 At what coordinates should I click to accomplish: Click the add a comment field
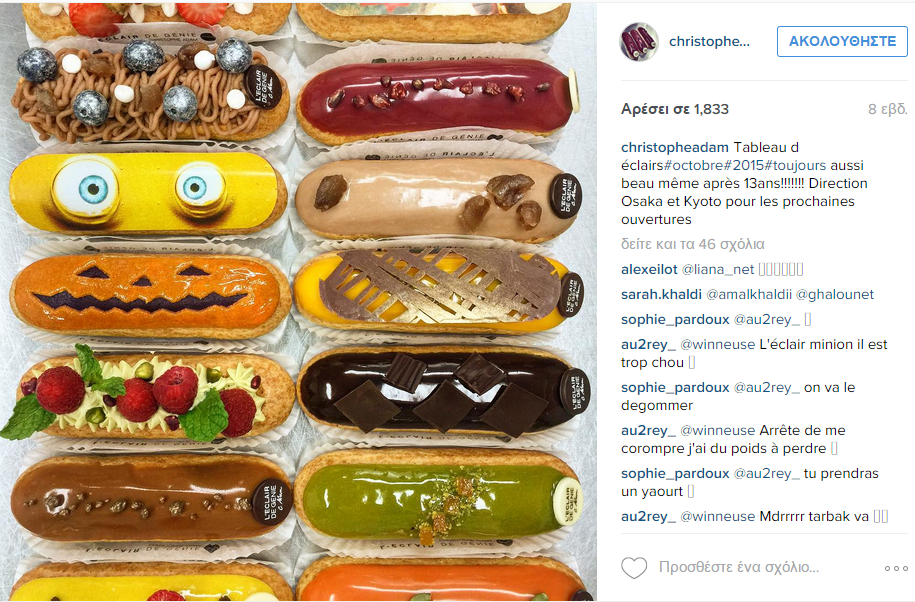(739, 567)
